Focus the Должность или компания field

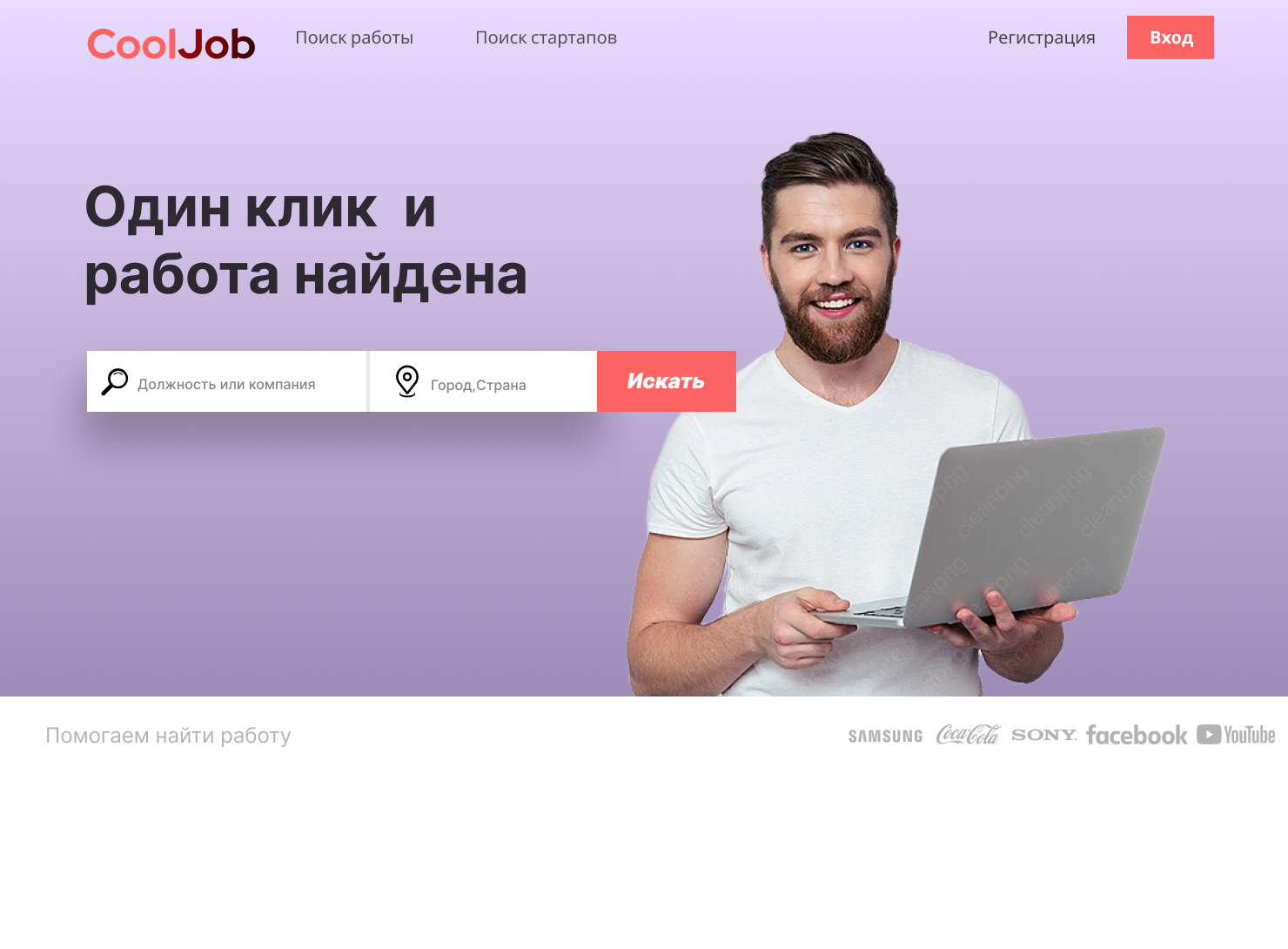tap(227, 381)
